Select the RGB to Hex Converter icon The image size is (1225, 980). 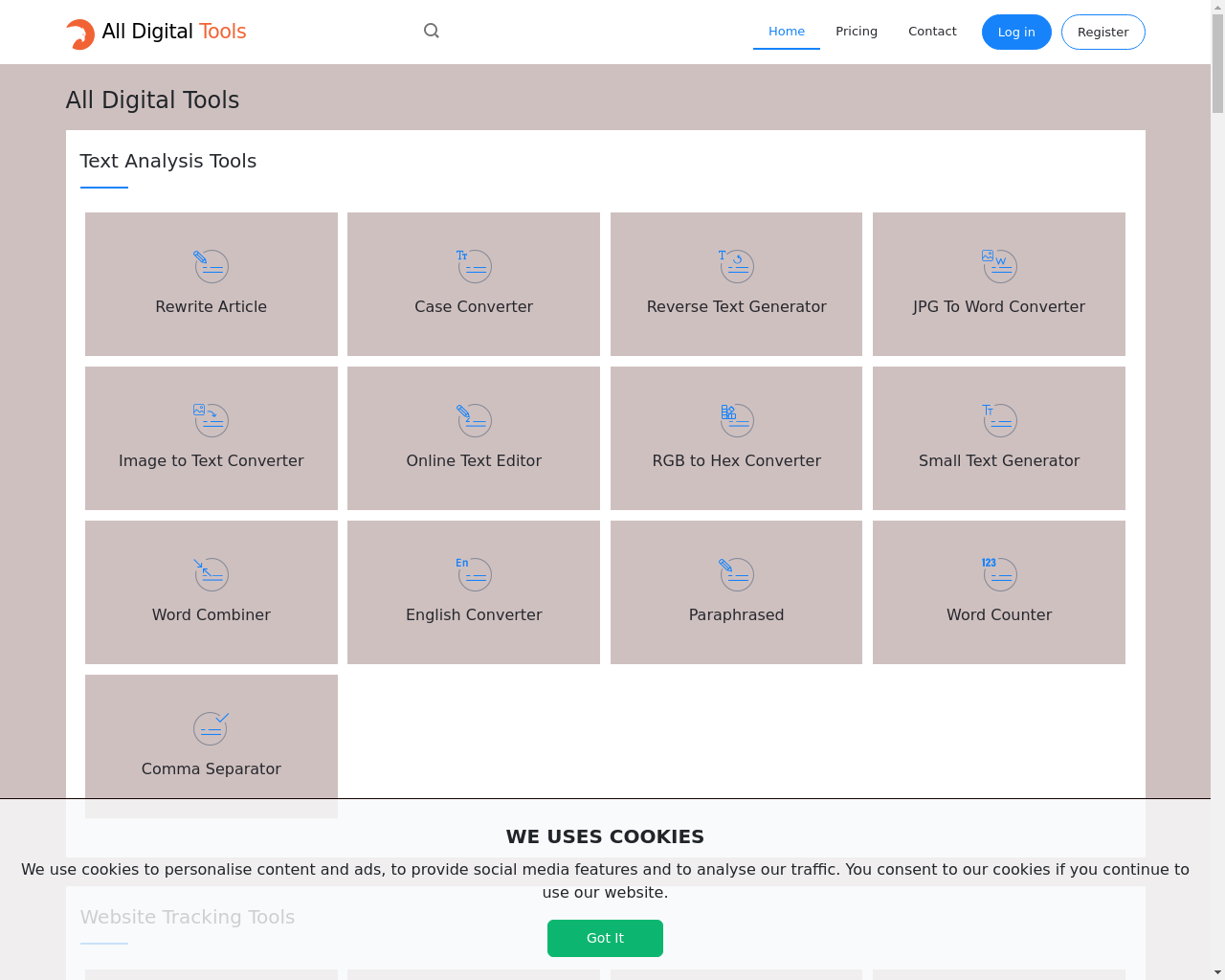[736, 419]
